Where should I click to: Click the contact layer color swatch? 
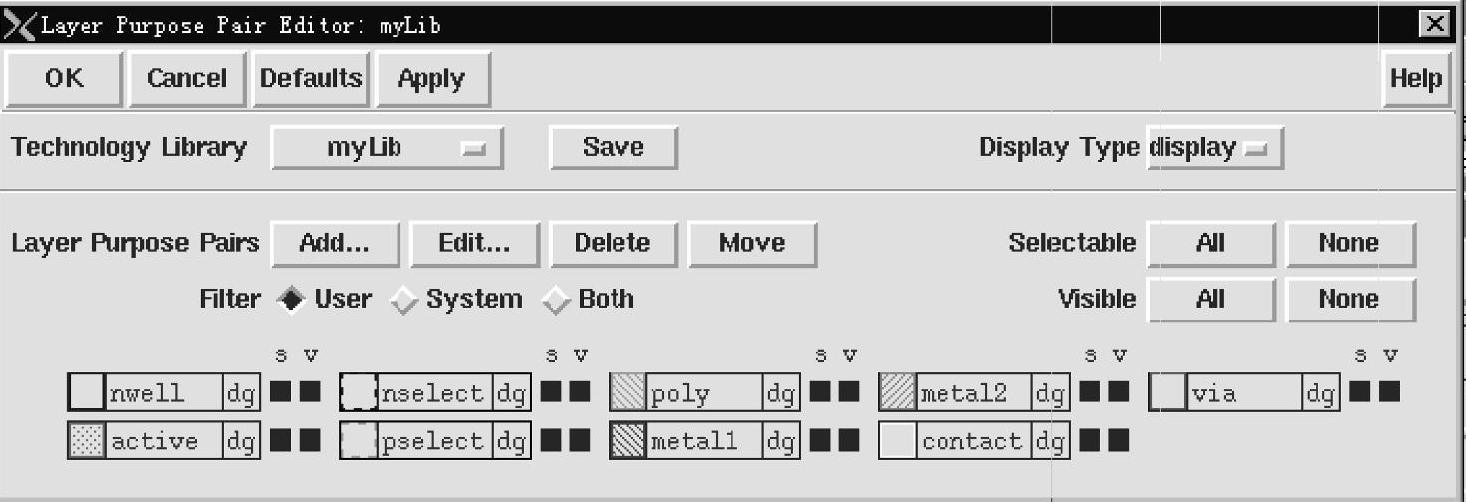click(898, 441)
